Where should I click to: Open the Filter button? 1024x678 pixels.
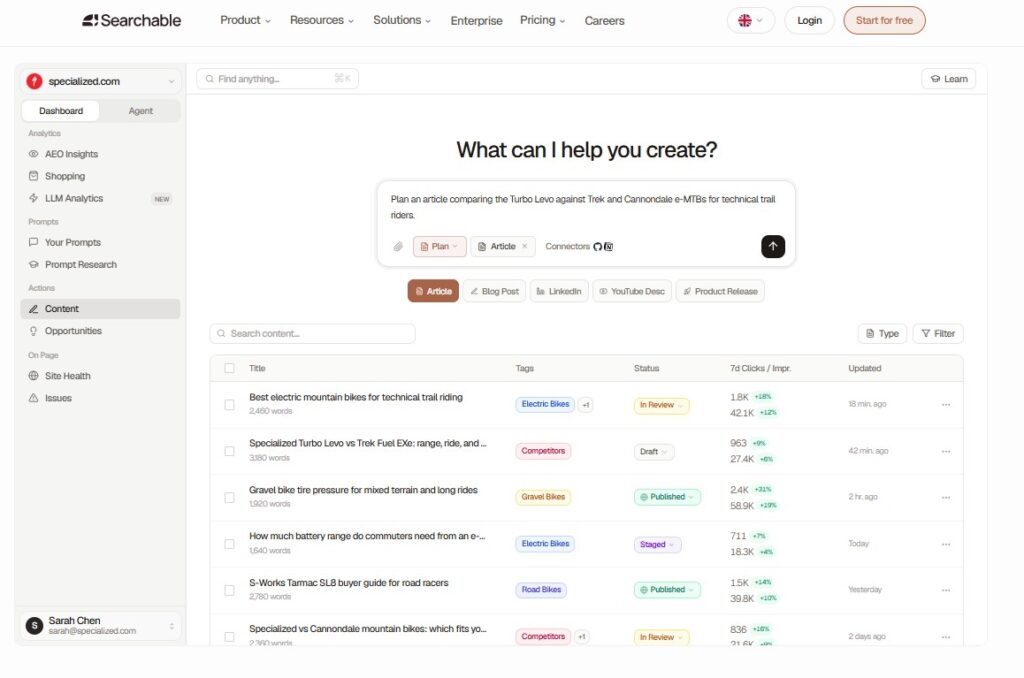pyautogui.click(x=938, y=334)
